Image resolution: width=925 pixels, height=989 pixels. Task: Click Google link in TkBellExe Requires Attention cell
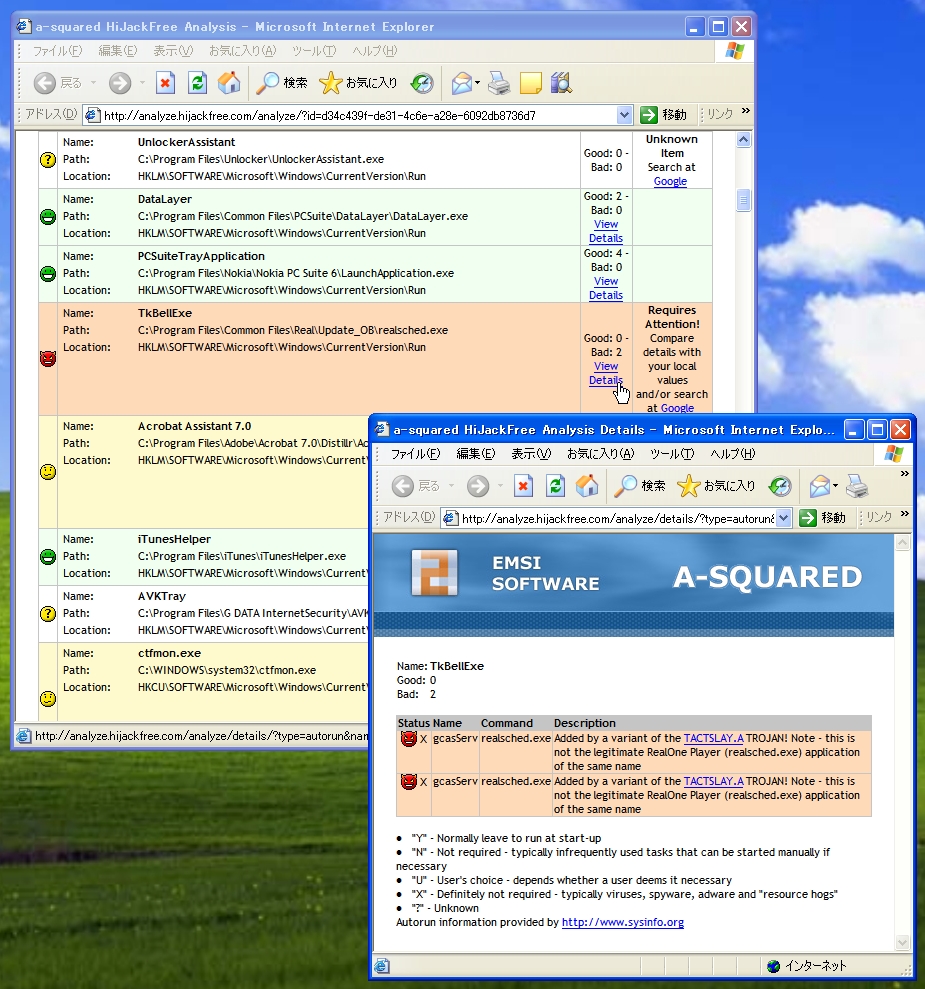(677, 408)
